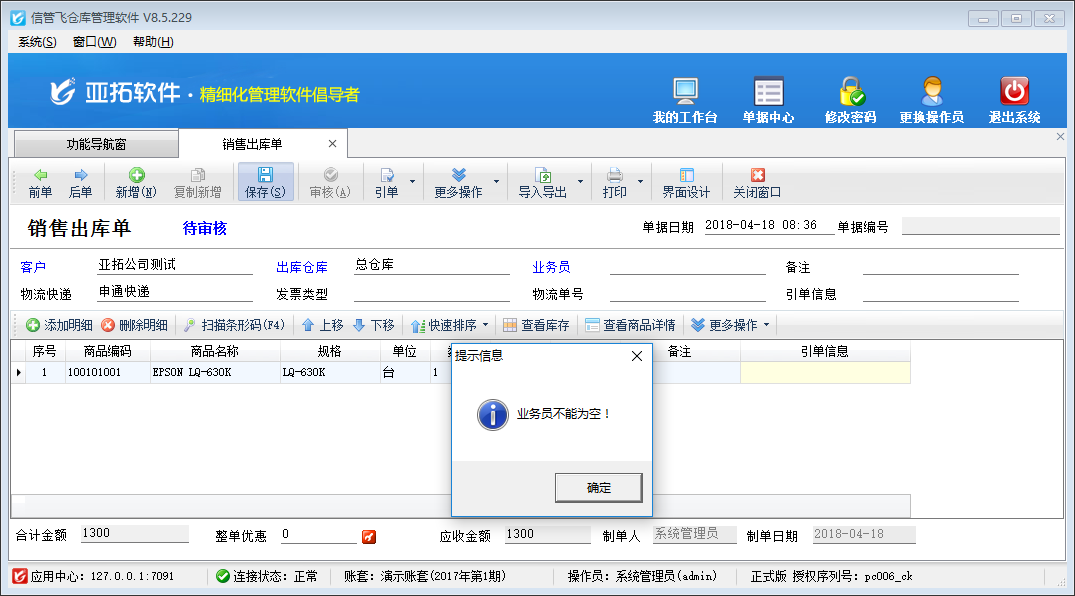Viewport: 1075px width, 596px height.
Task: Confirm dialog with 确定 button
Action: click(598, 488)
